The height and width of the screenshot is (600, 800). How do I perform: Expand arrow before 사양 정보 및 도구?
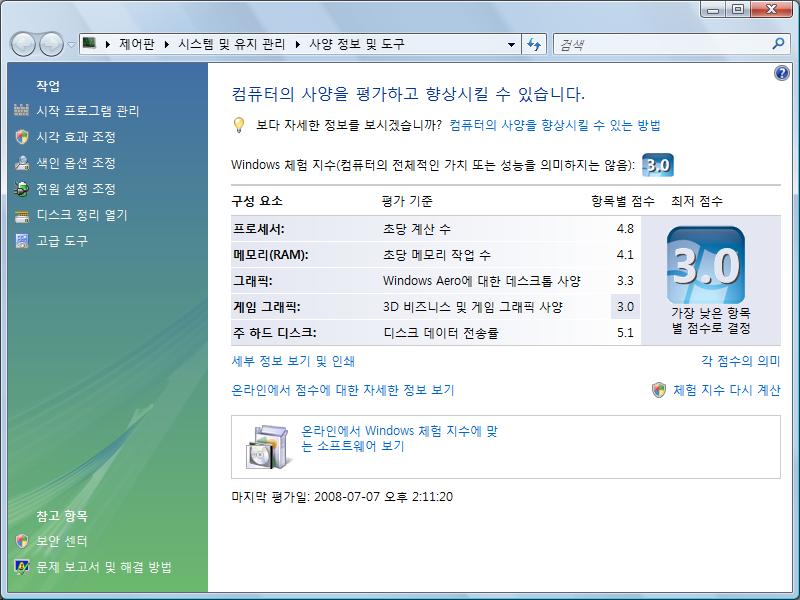(x=298, y=44)
